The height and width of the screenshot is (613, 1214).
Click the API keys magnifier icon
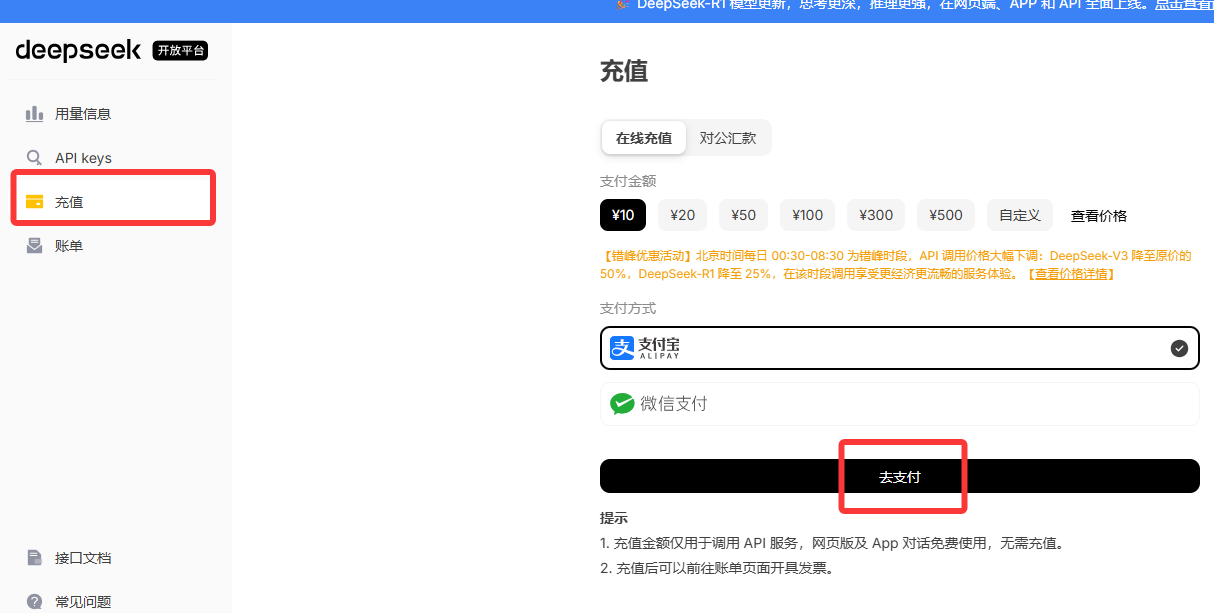tap(35, 158)
